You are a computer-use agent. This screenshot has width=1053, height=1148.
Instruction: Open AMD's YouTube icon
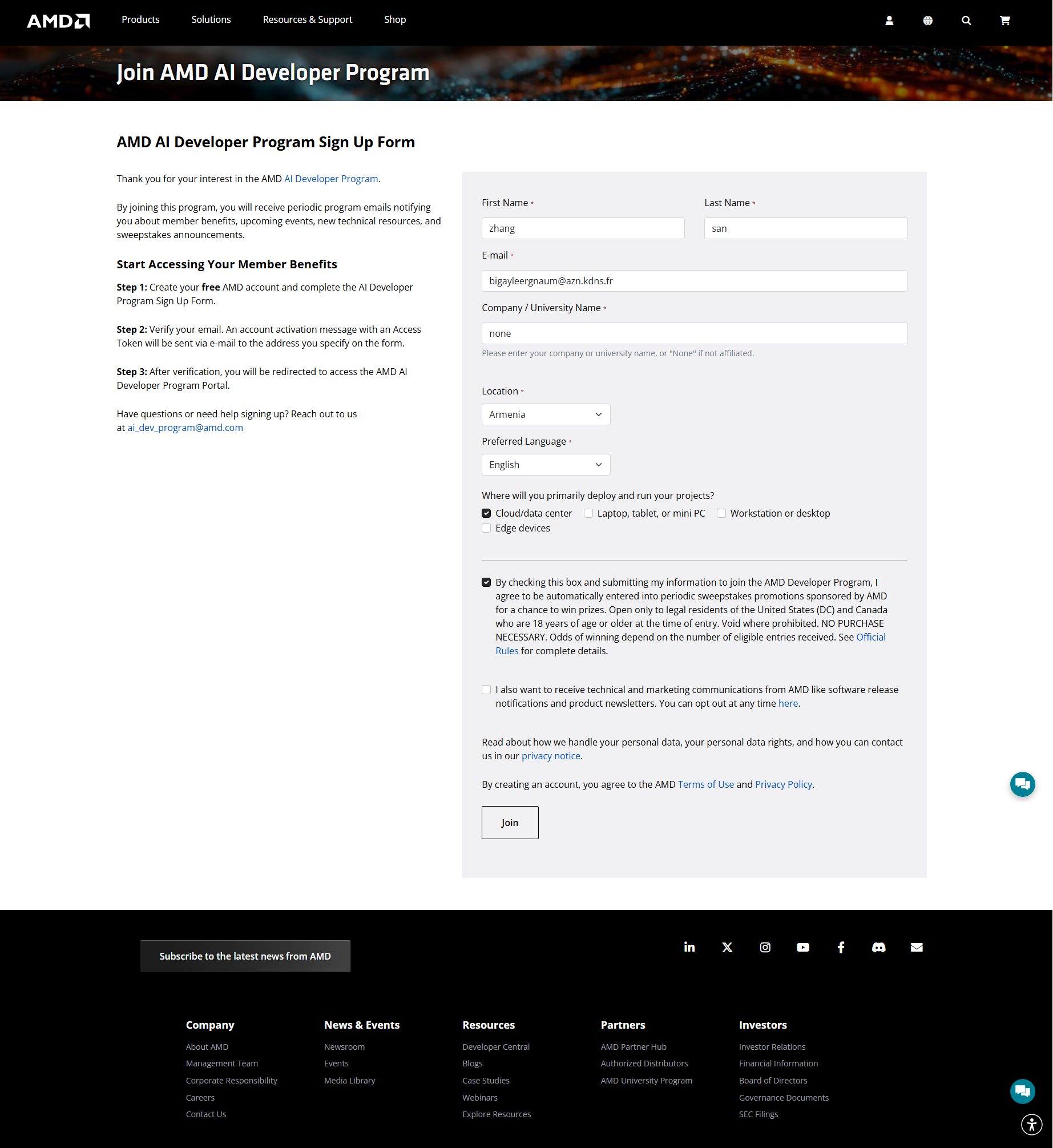click(803, 947)
